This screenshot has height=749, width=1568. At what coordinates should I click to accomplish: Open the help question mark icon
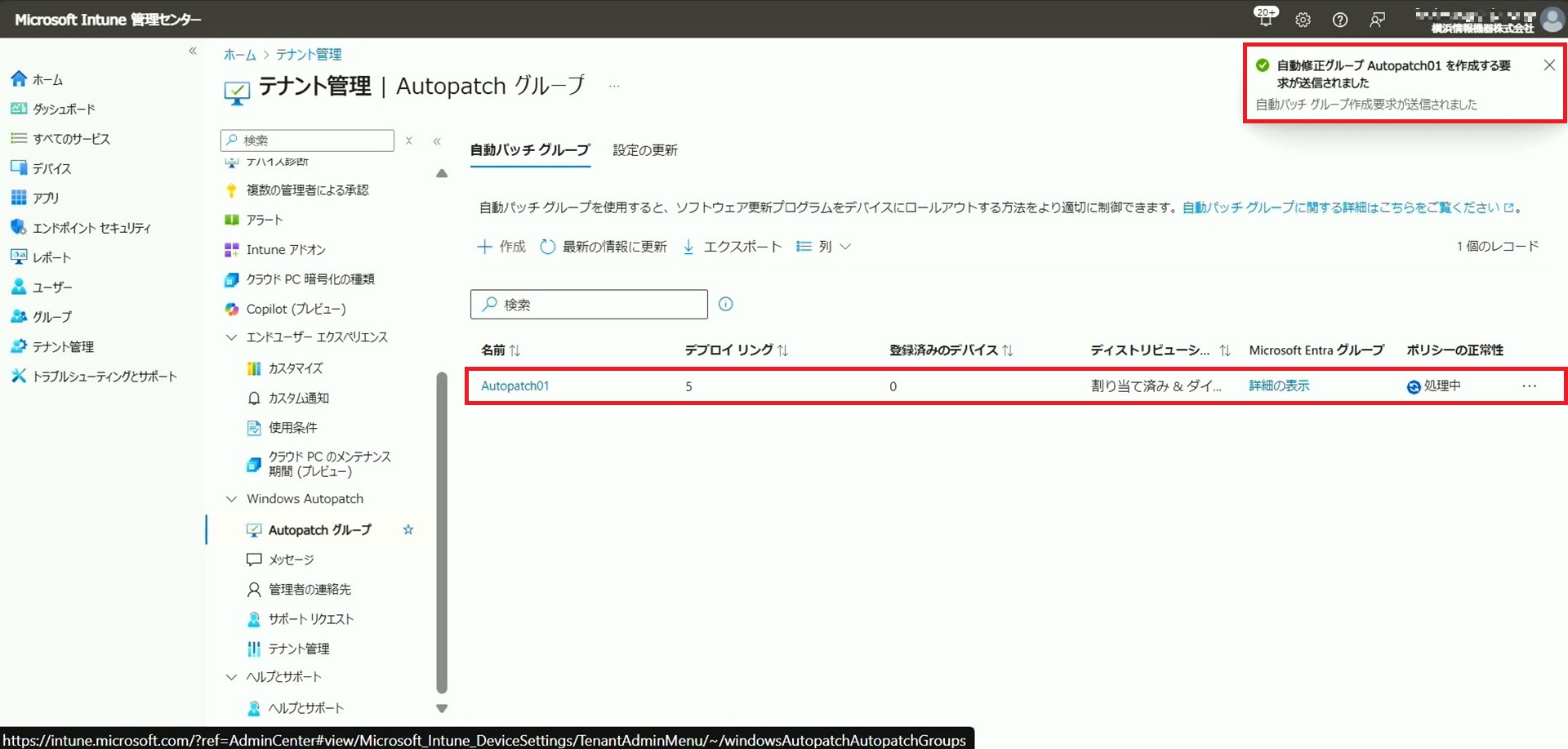1340,20
